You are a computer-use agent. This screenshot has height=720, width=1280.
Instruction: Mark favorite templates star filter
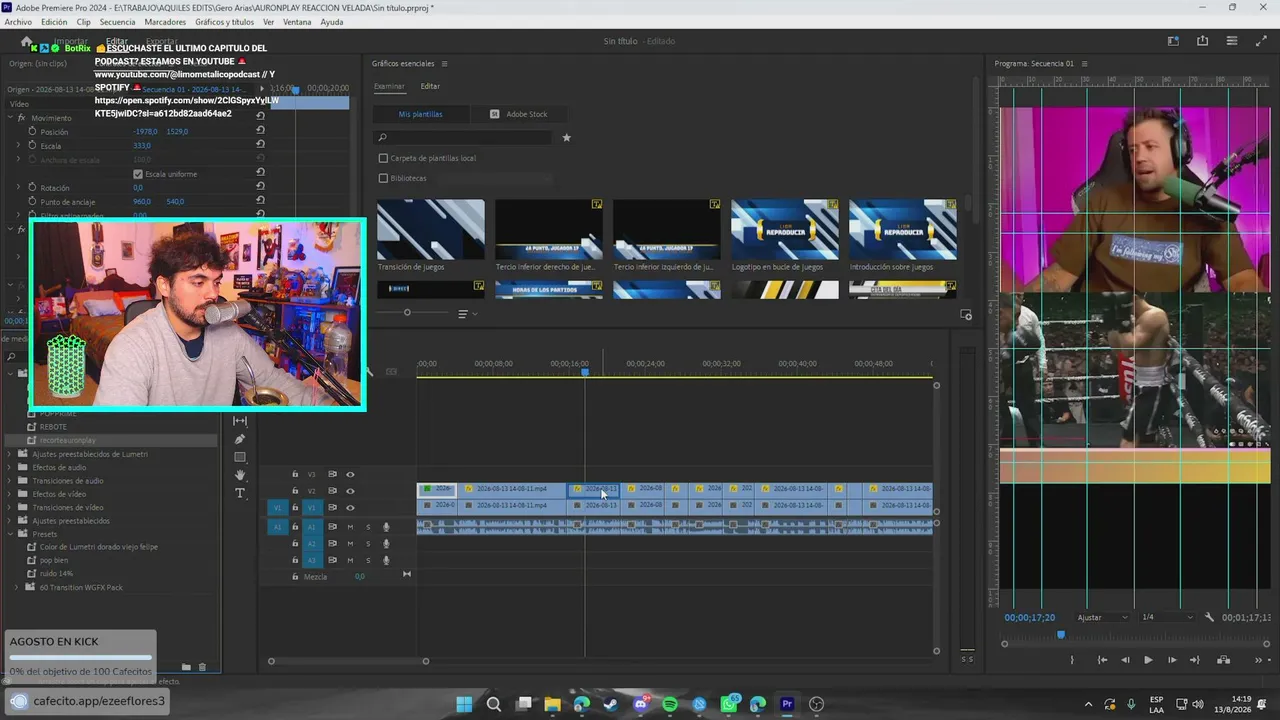[566, 138]
